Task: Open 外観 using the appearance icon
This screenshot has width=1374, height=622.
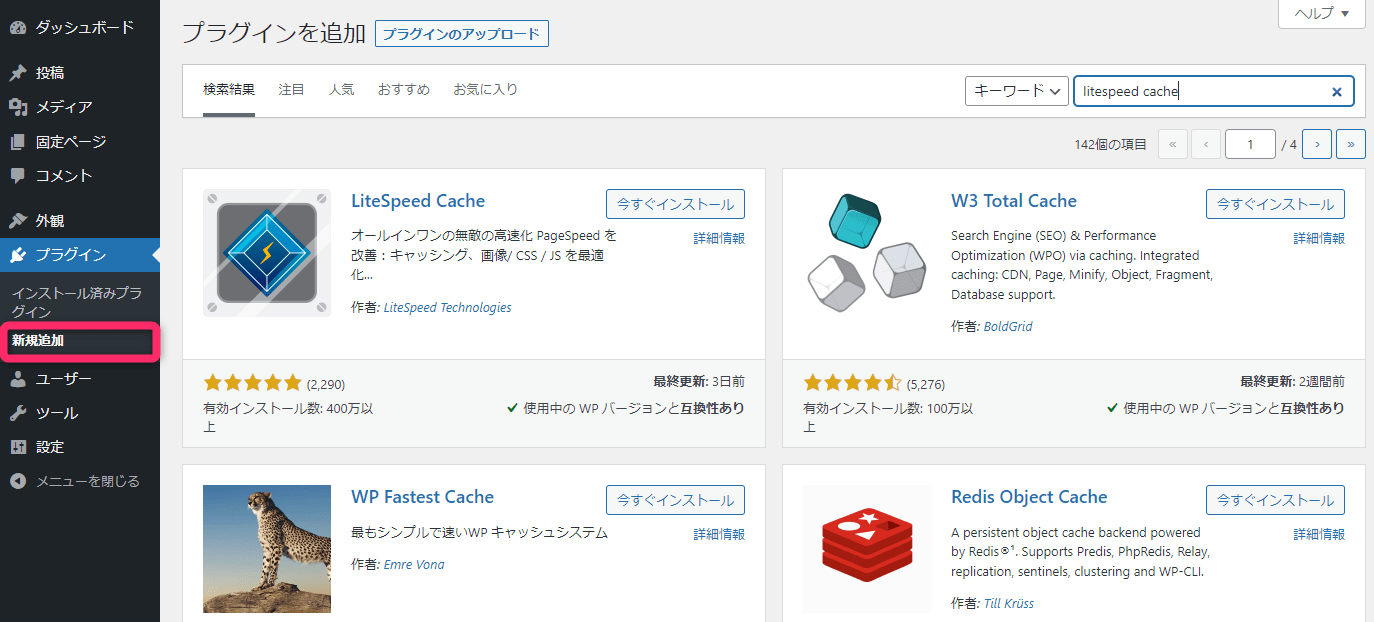Action: (x=18, y=219)
